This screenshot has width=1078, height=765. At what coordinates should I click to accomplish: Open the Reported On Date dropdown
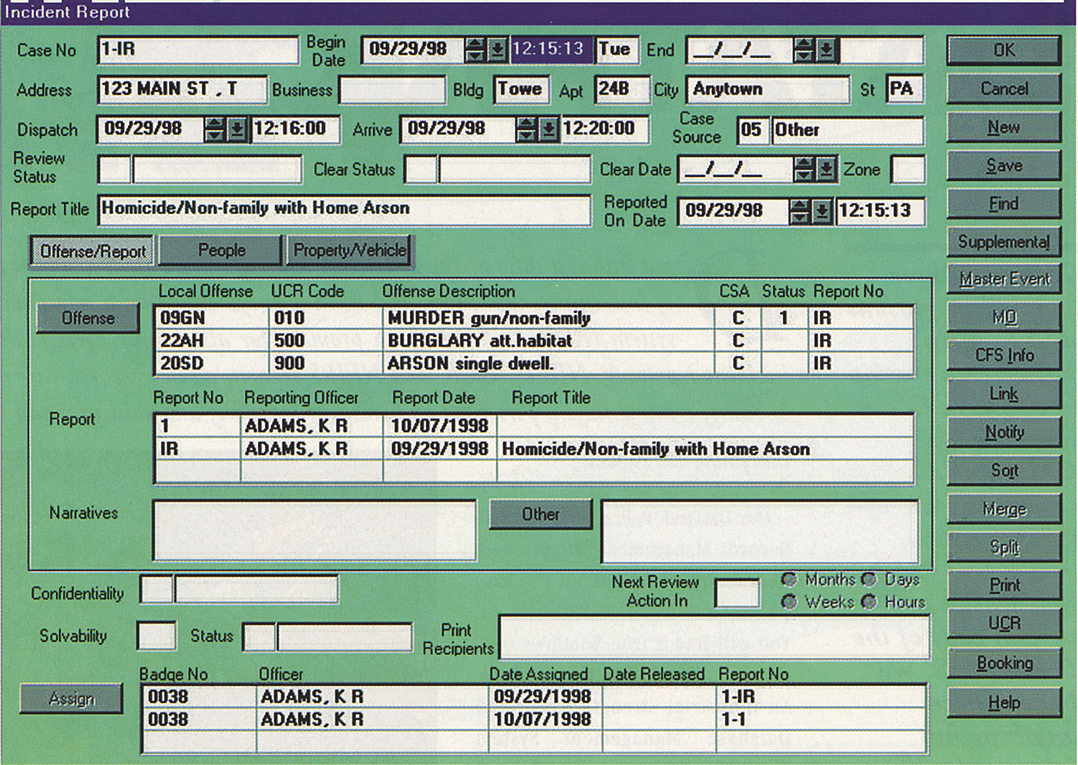[x=823, y=211]
